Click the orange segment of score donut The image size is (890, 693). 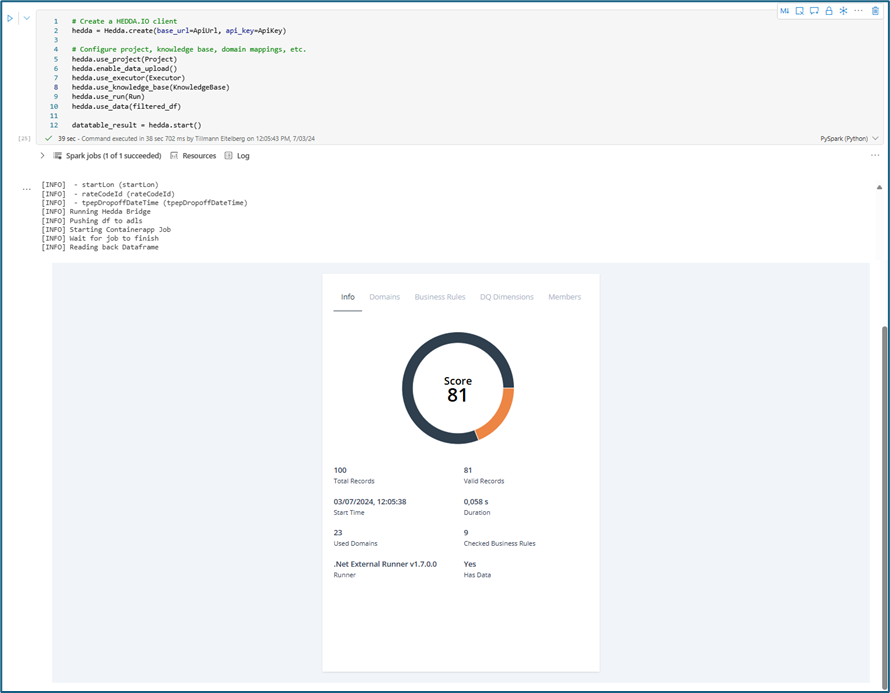pyautogui.click(x=497, y=412)
